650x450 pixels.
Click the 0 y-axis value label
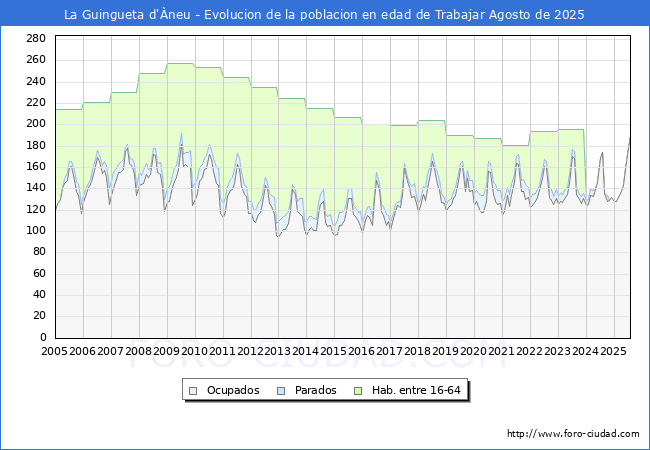click(x=43, y=337)
